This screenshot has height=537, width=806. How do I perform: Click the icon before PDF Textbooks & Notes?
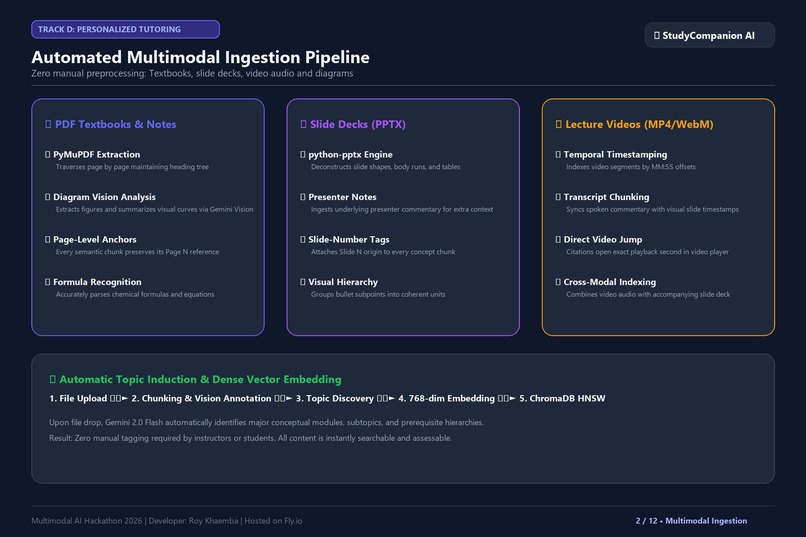coord(48,124)
